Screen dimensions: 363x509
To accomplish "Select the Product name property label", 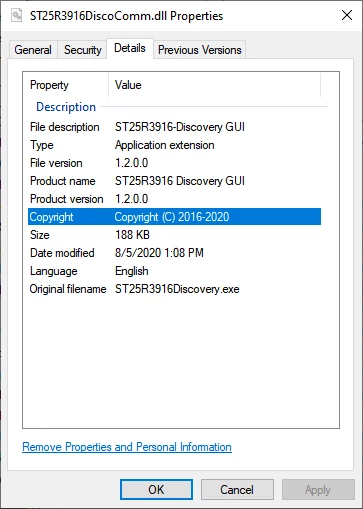I will 63,181.
